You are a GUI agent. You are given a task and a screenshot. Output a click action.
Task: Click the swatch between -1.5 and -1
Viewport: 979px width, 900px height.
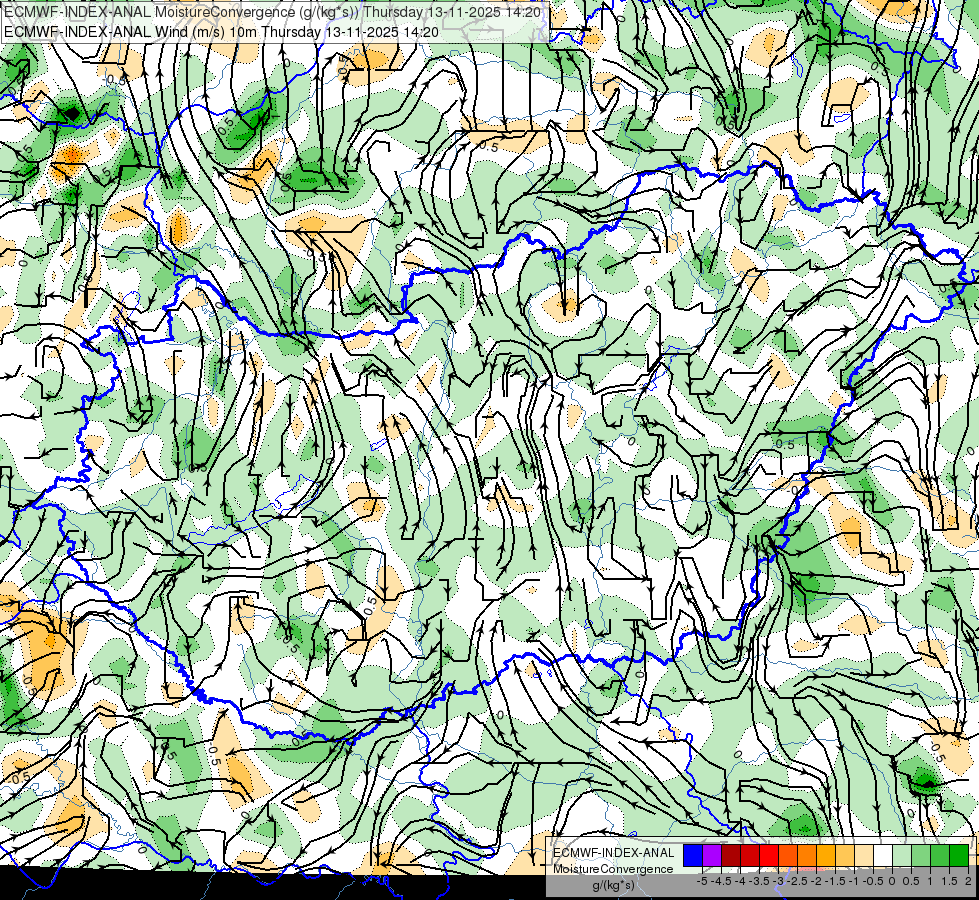coord(845,855)
